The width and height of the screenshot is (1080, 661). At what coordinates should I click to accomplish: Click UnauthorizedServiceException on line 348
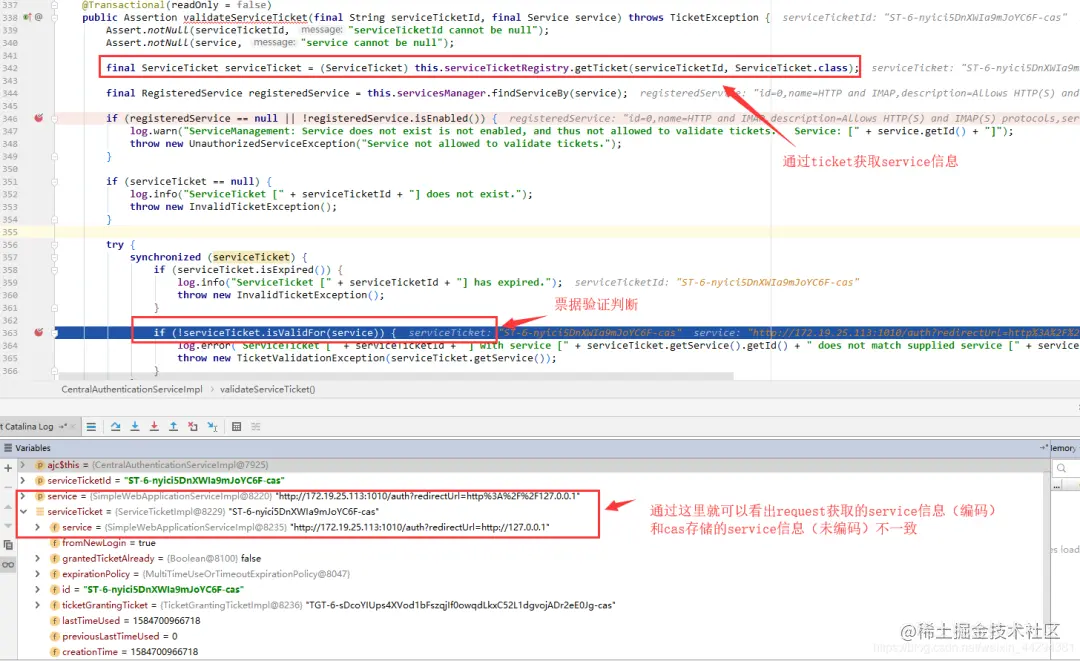point(272,143)
